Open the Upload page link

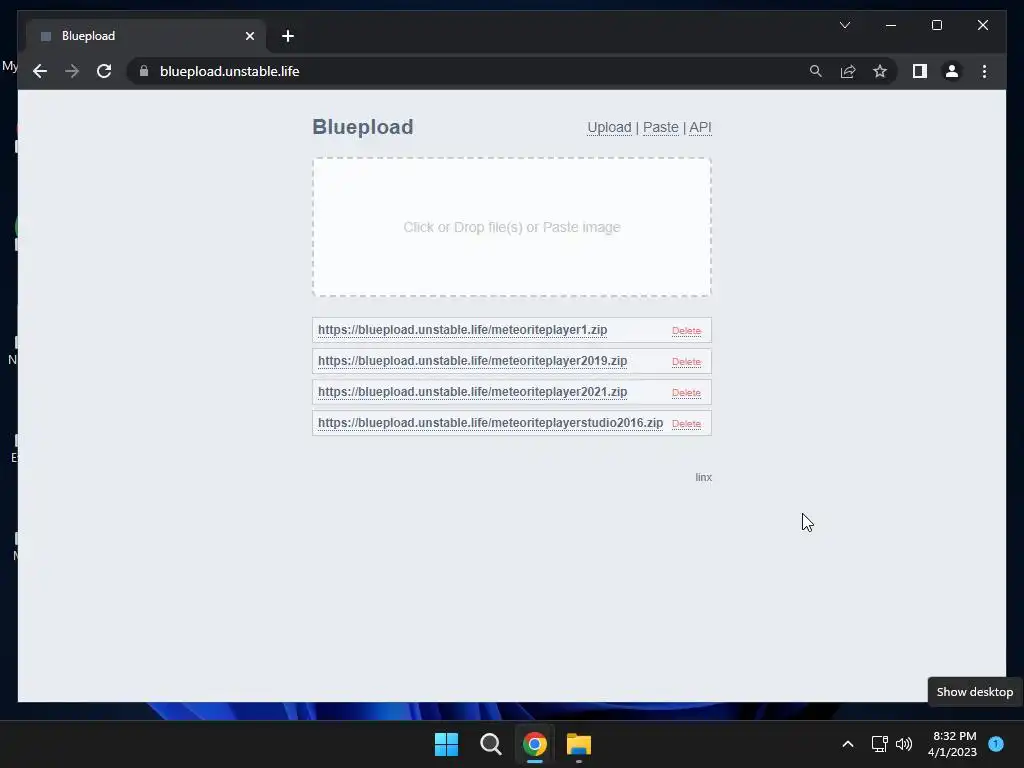(x=609, y=127)
